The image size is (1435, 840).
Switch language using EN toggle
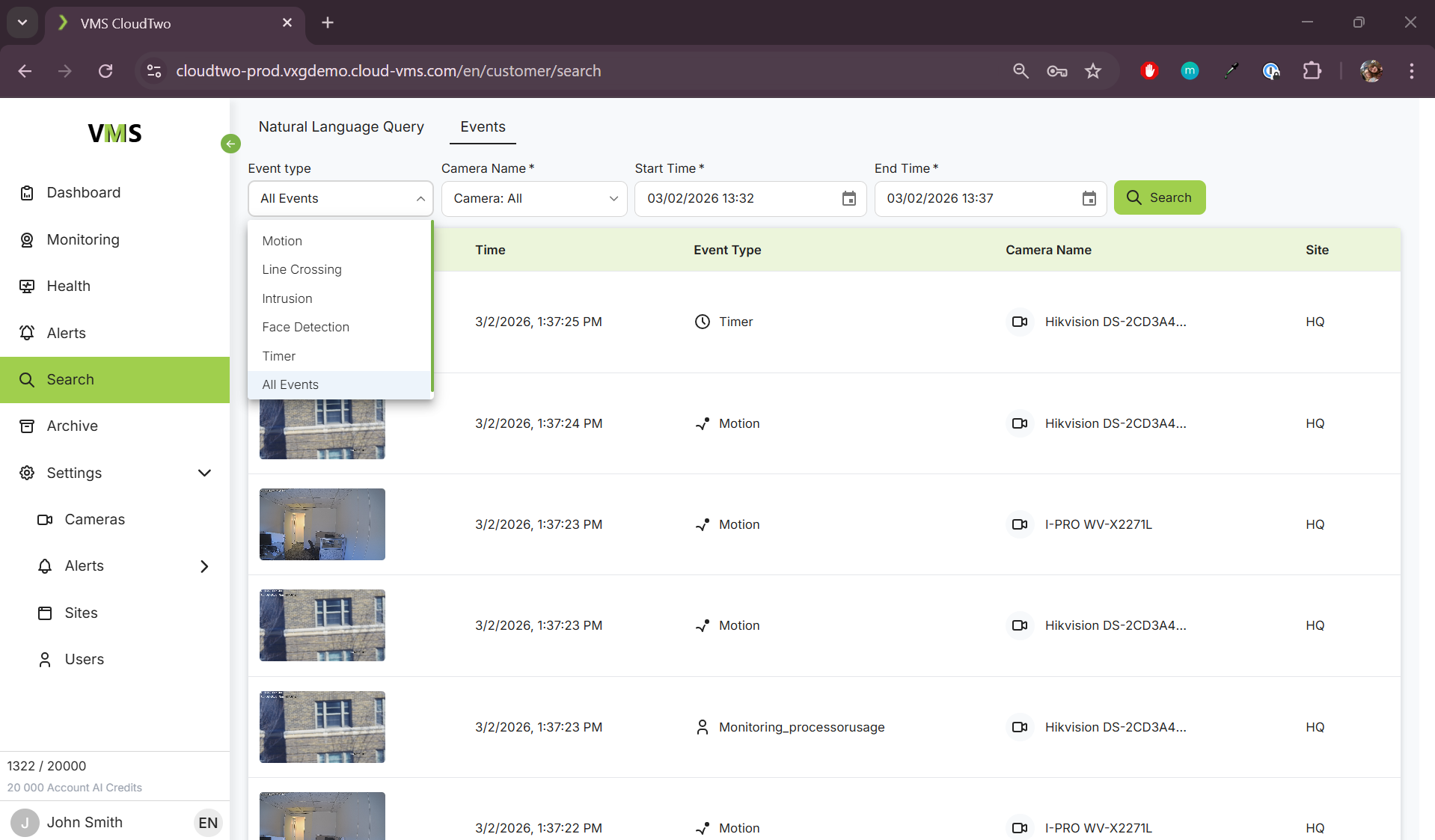(207, 823)
